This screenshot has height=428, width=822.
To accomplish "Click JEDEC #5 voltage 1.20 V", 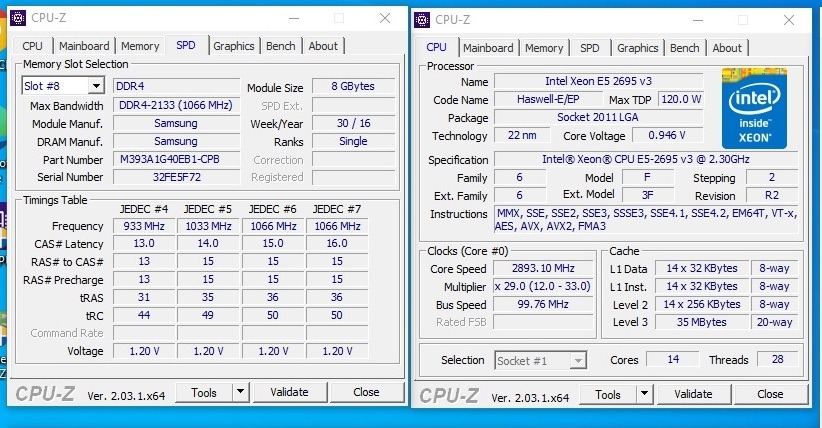I will (208, 351).
